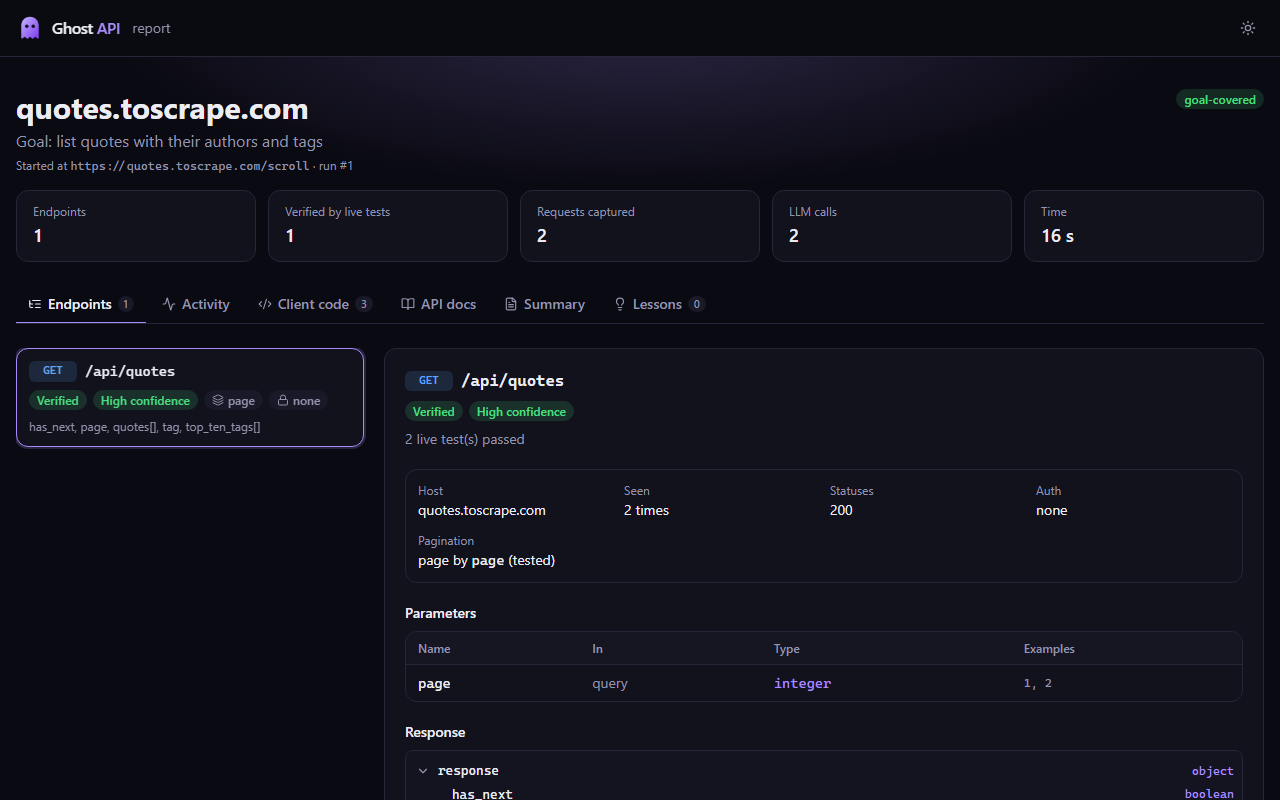Collapse the response tree chevron
The width and height of the screenshot is (1280, 800).
pyautogui.click(x=423, y=771)
